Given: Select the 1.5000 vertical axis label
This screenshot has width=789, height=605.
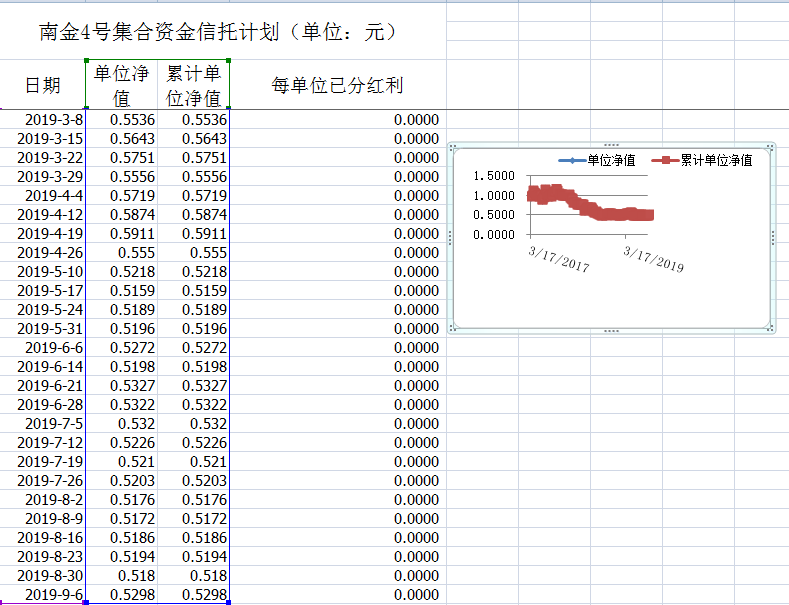Looking at the screenshot, I should [x=494, y=176].
